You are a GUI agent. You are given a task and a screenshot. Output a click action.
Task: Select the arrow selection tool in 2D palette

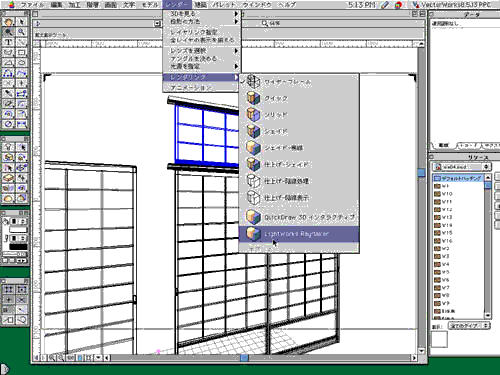[x=22, y=22]
